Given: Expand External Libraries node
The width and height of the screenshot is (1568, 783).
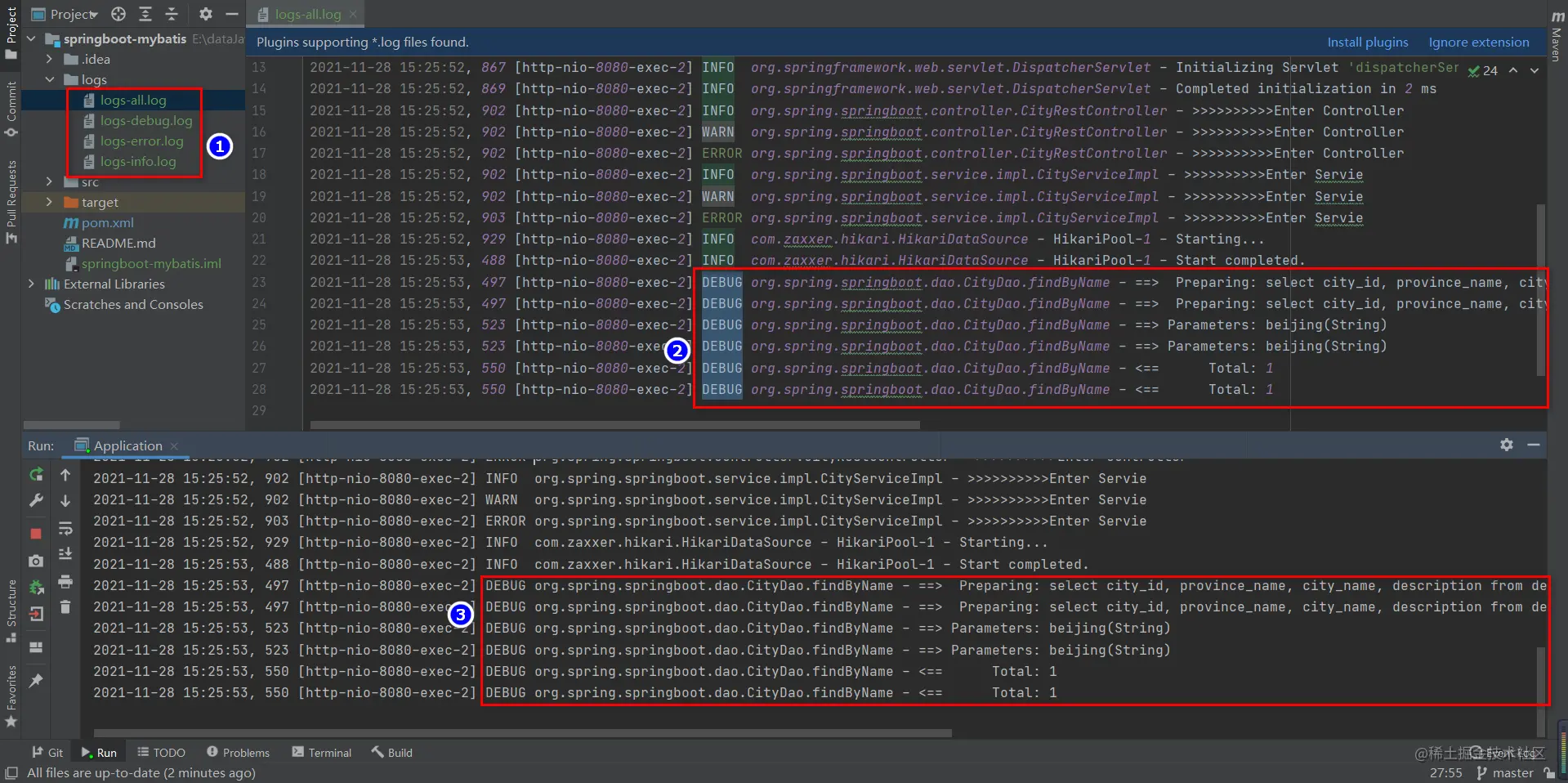Looking at the screenshot, I should (x=31, y=284).
